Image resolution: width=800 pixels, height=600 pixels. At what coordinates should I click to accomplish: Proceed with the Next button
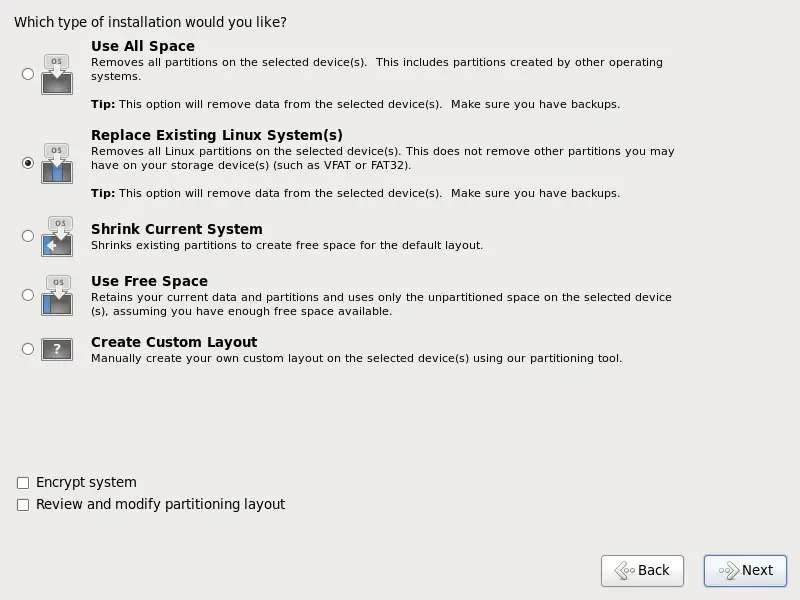(x=745, y=570)
